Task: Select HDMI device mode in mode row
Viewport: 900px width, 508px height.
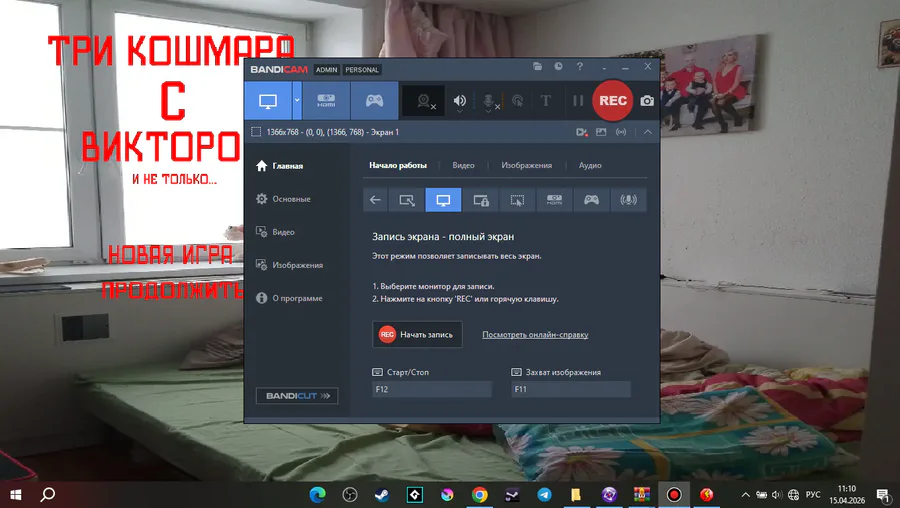Action: pyautogui.click(x=554, y=200)
